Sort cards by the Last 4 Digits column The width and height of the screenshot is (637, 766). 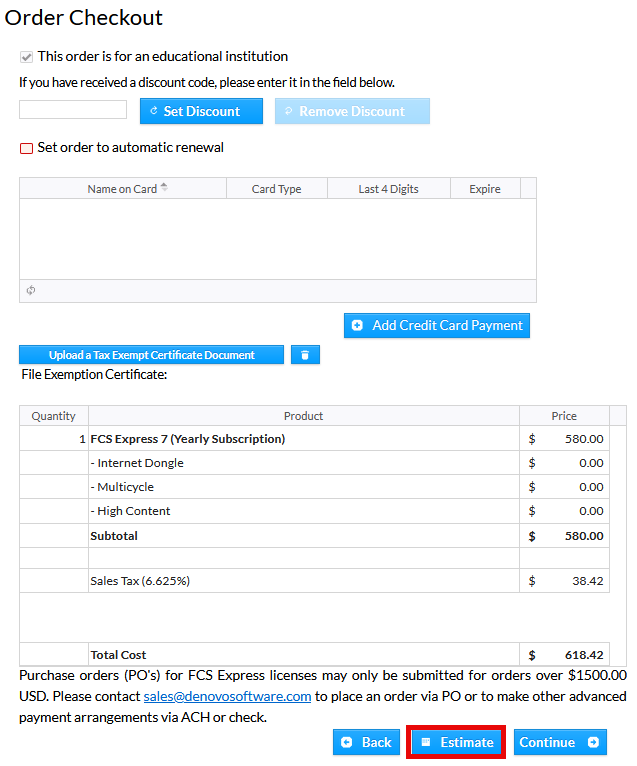388,189
